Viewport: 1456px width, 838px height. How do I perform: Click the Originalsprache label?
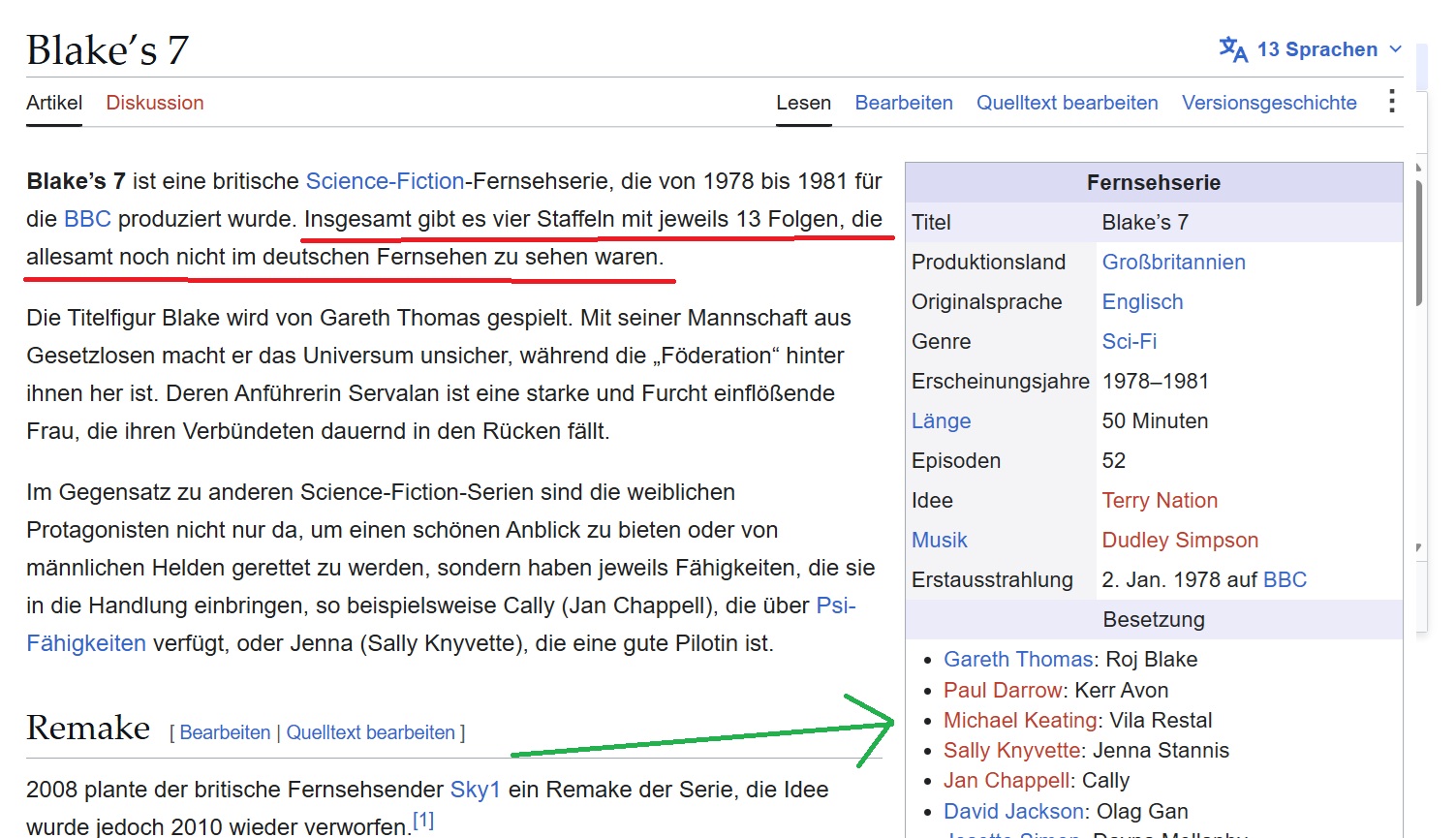(x=986, y=301)
